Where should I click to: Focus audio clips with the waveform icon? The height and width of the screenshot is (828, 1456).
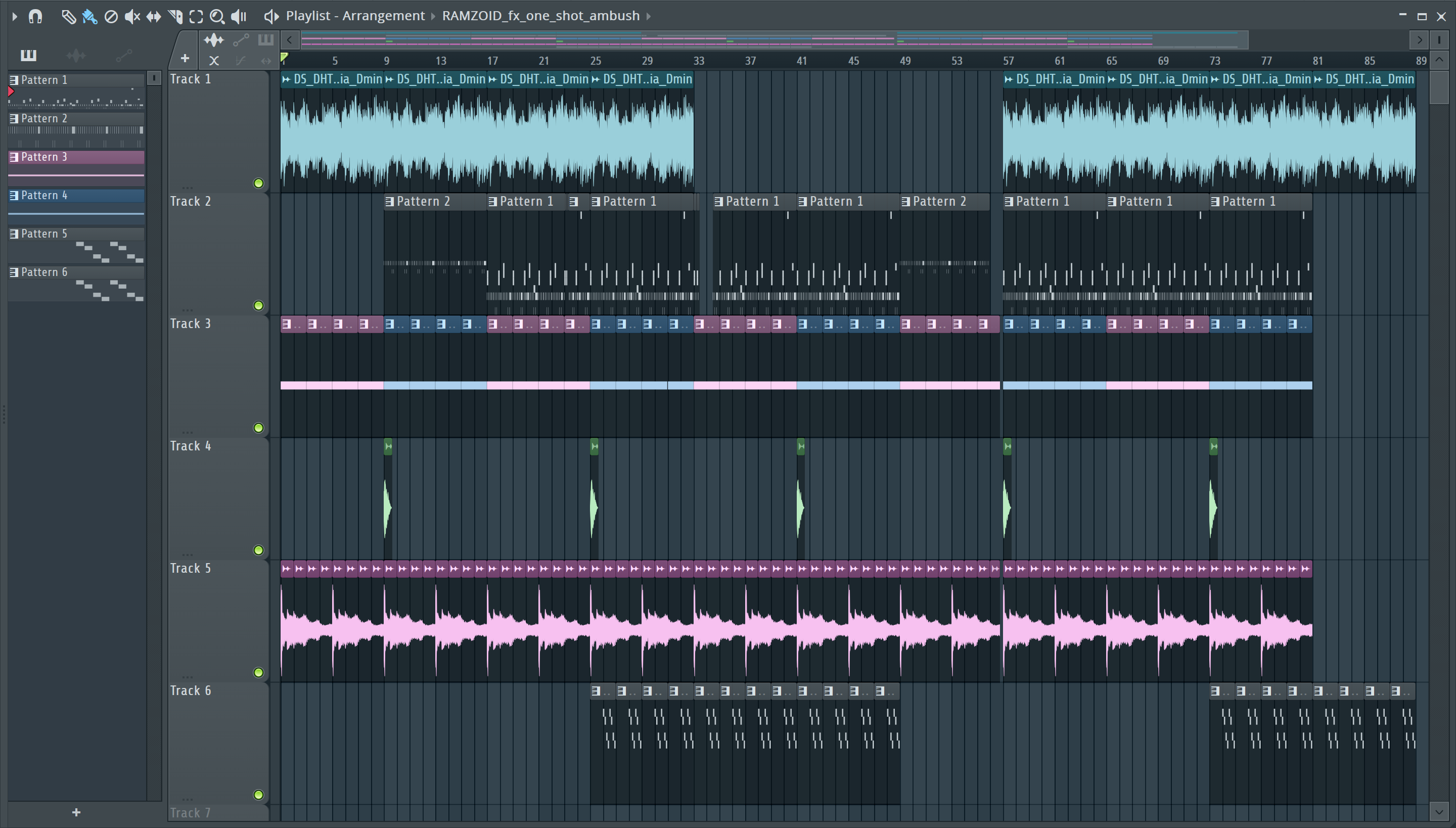[x=214, y=40]
